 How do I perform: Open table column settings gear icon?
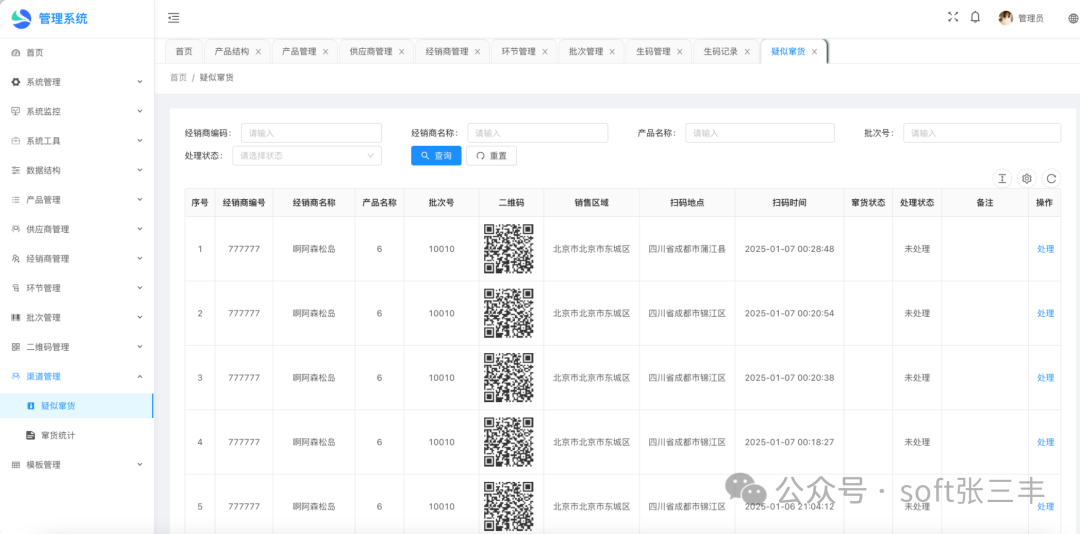click(x=1026, y=178)
